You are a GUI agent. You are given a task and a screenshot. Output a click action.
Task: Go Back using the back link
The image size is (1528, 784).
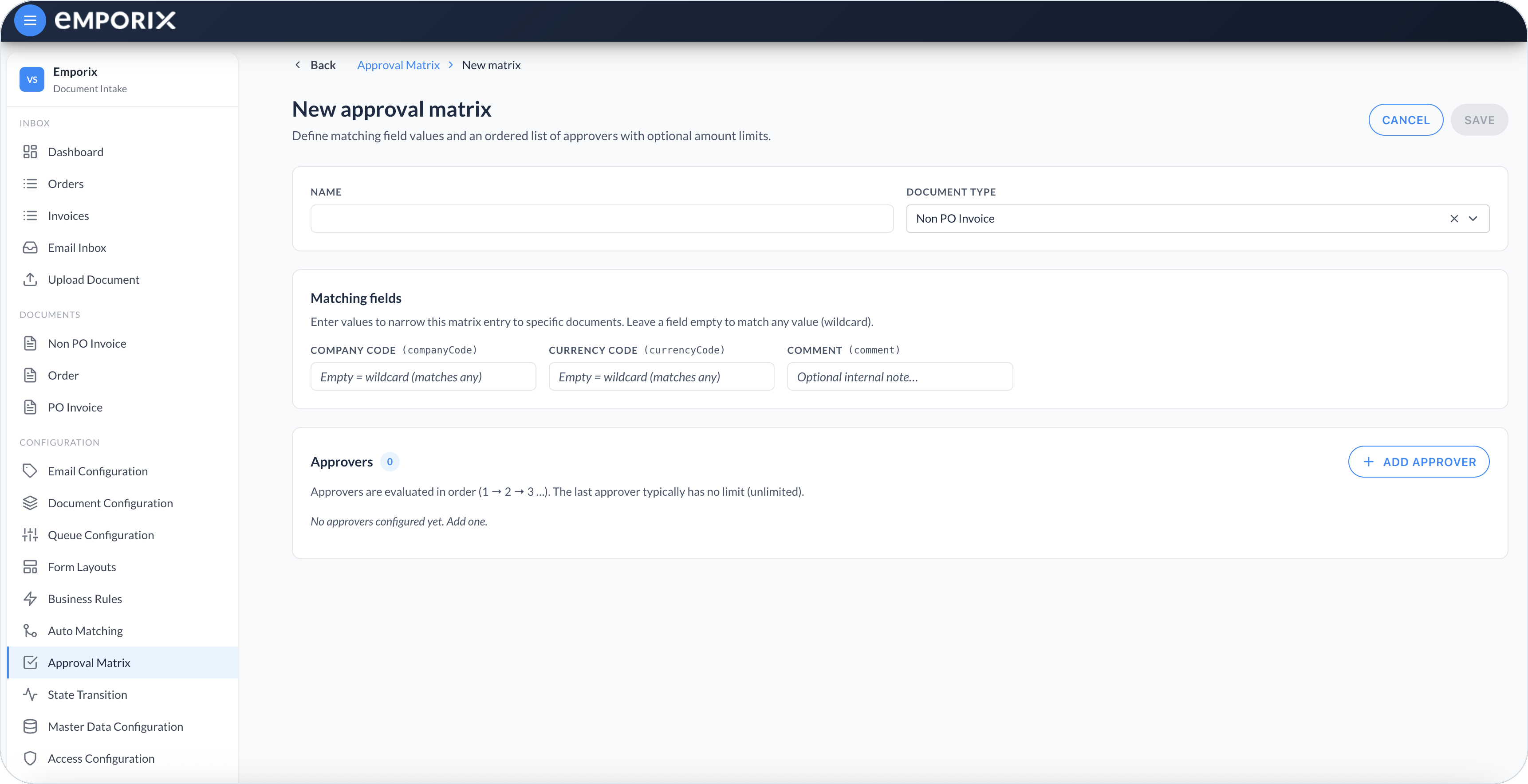(x=315, y=65)
